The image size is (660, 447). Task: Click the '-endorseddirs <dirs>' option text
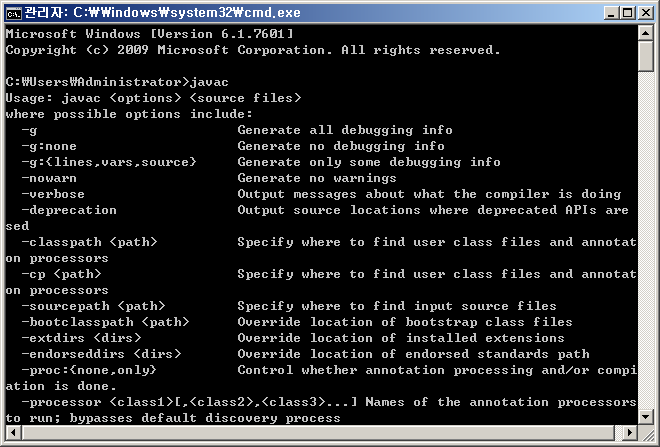click(101, 354)
